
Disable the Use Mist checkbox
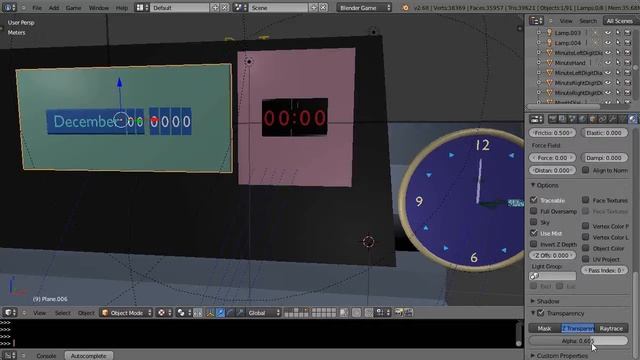coord(533,233)
